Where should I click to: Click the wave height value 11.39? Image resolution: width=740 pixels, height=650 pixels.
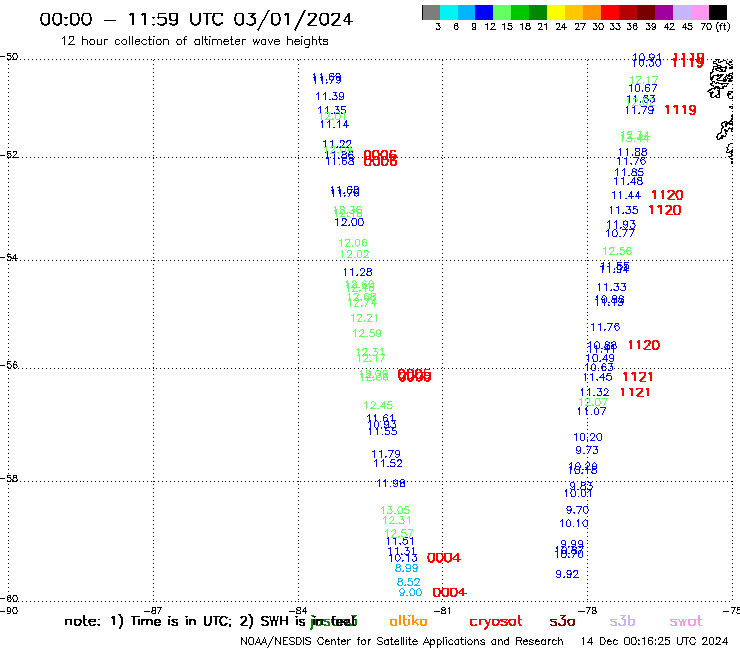point(330,96)
